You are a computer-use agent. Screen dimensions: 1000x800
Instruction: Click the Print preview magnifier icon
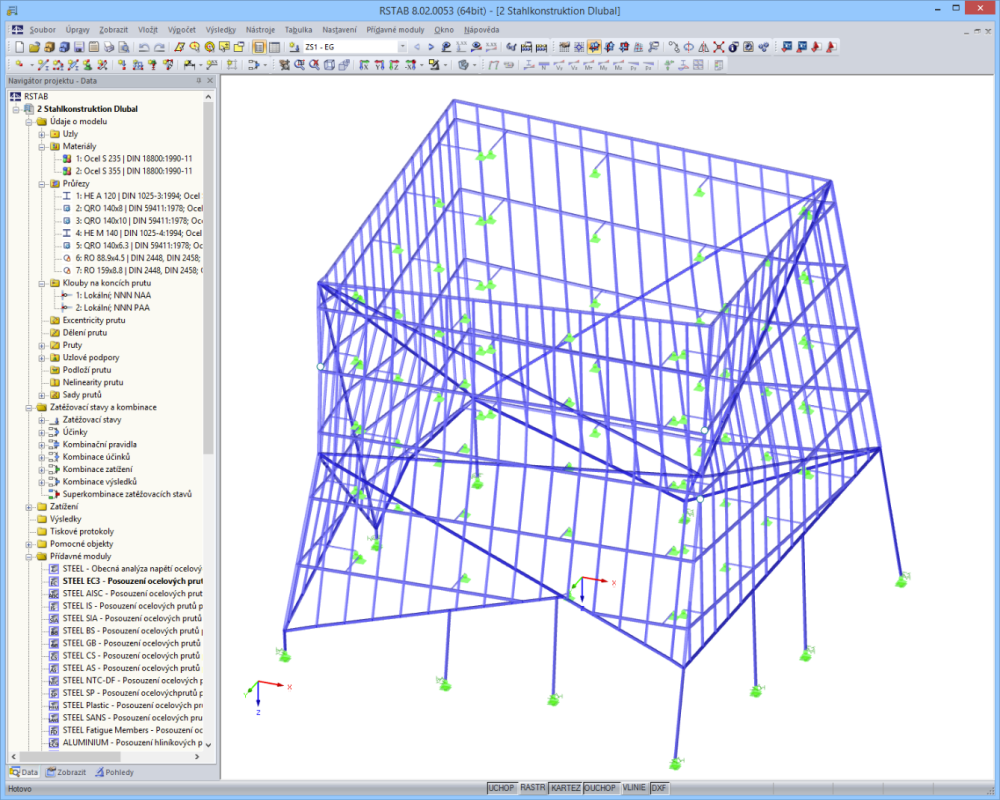point(124,47)
